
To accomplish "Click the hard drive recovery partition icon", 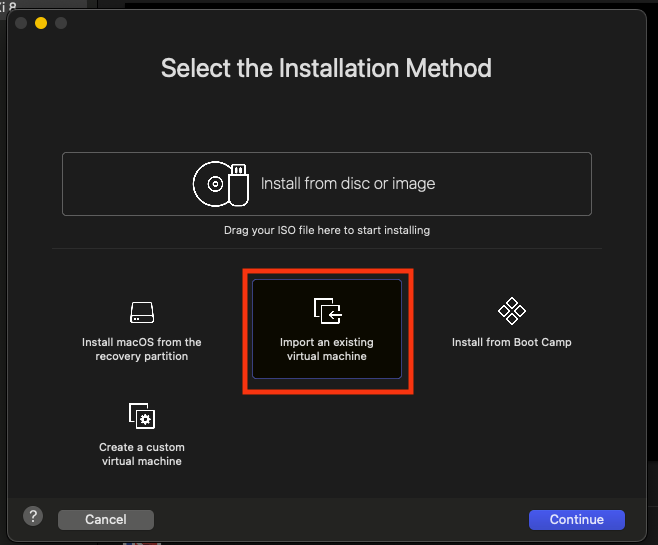I will click(141, 313).
